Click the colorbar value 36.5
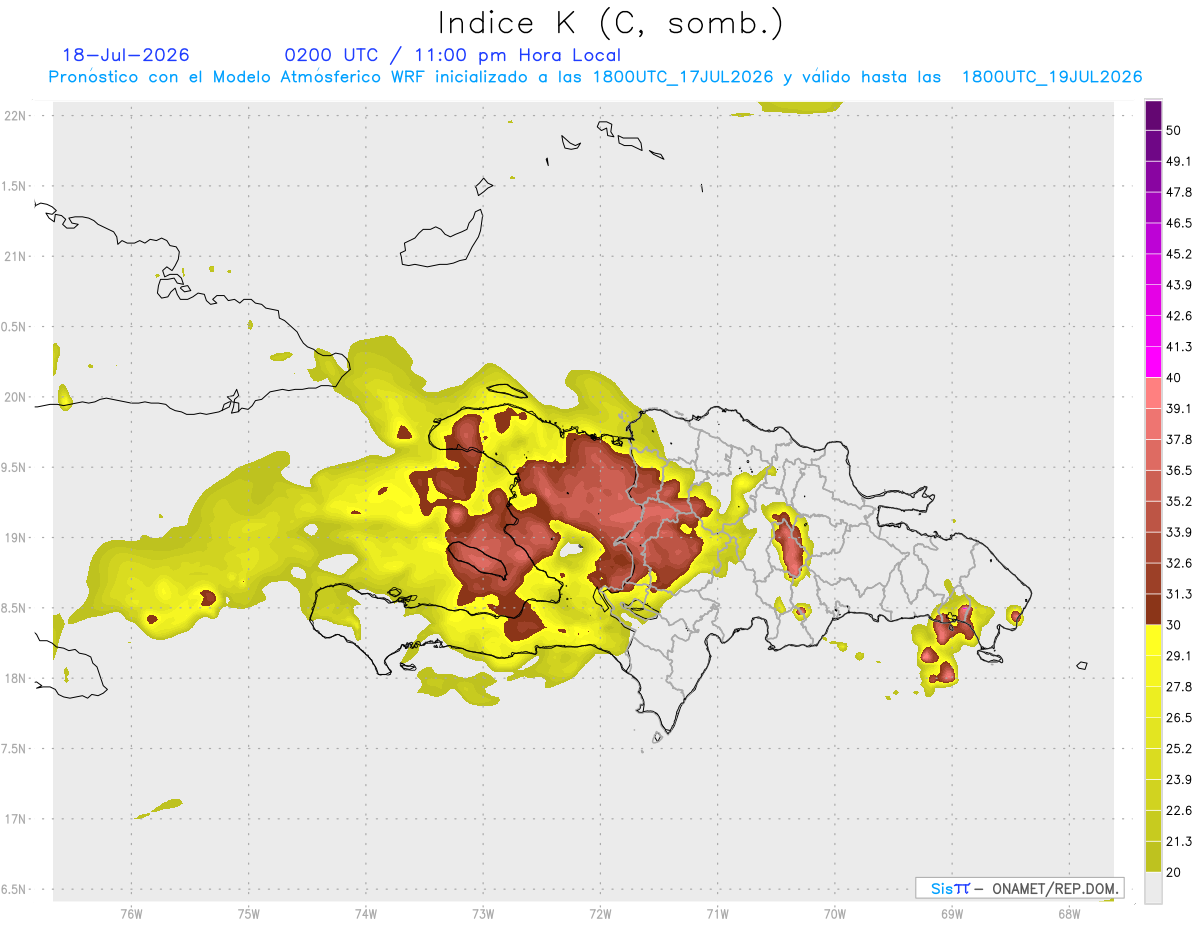This screenshot has height=927, width=1200. [1179, 470]
